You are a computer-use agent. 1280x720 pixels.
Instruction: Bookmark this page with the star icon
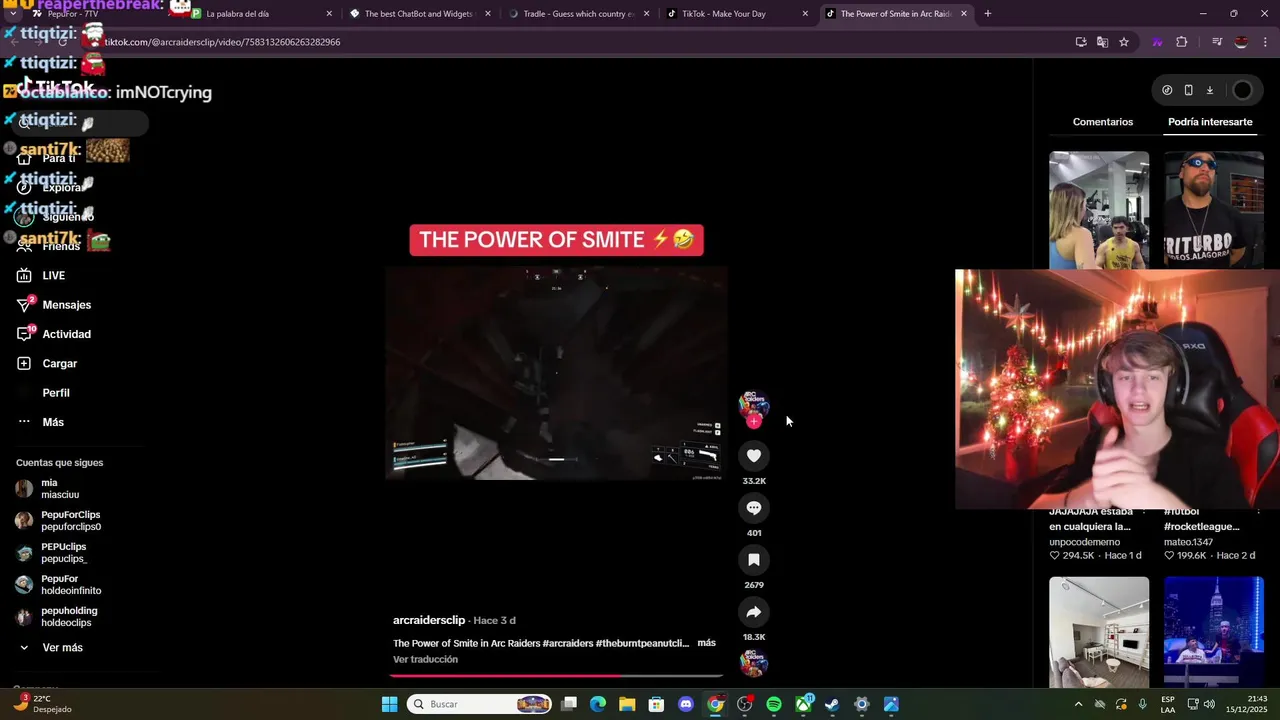1124,42
